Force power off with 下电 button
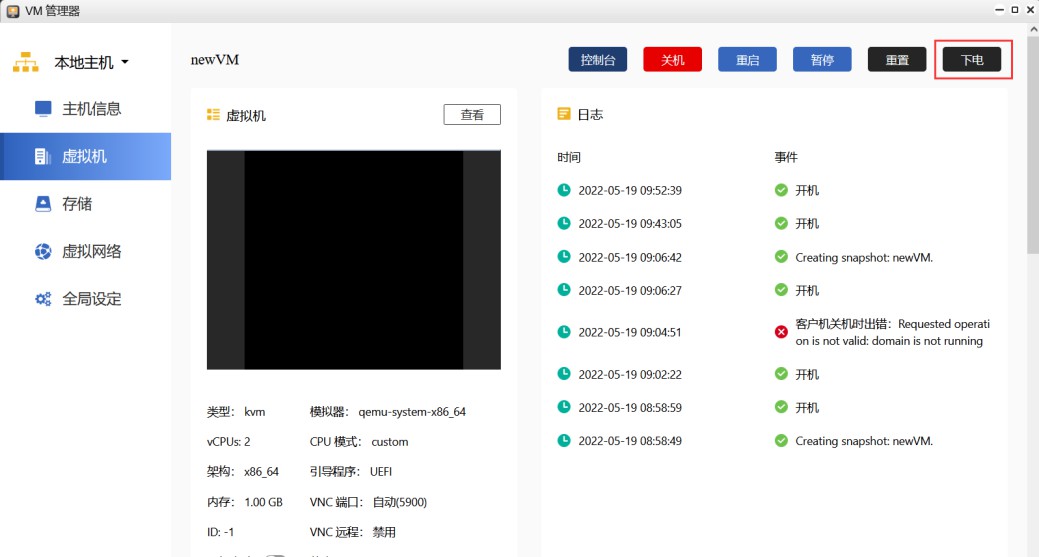Viewport: 1039px width, 557px height. (x=972, y=60)
